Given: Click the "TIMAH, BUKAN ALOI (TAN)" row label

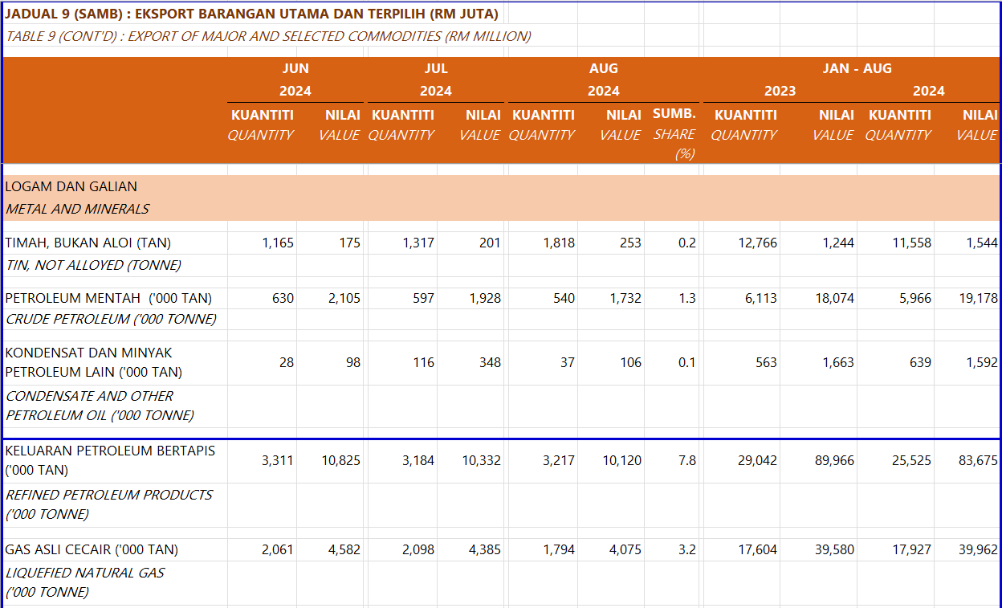Looking at the screenshot, I should pyautogui.click(x=88, y=243).
